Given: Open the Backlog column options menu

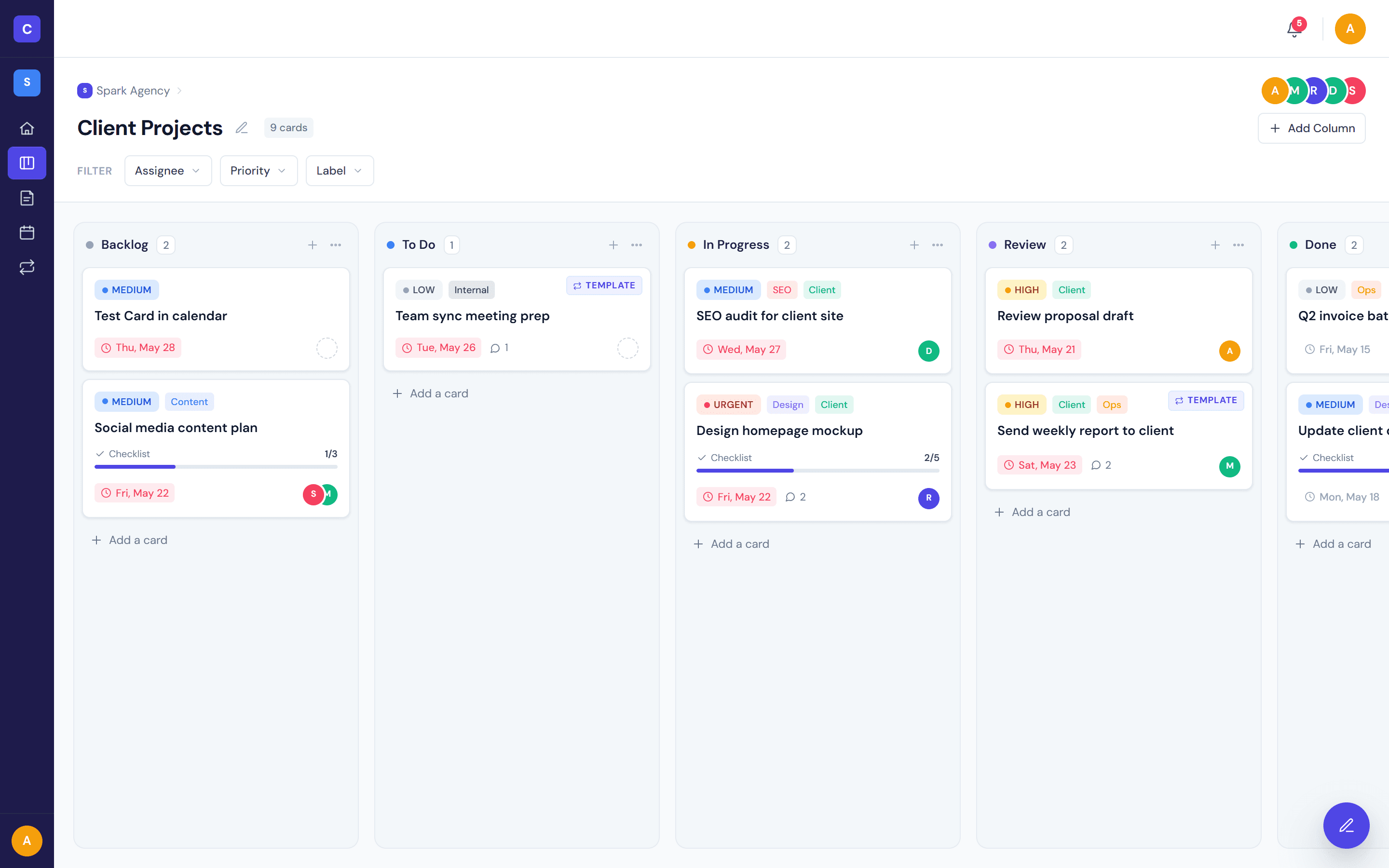Looking at the screenshot, I should (336, 245).
